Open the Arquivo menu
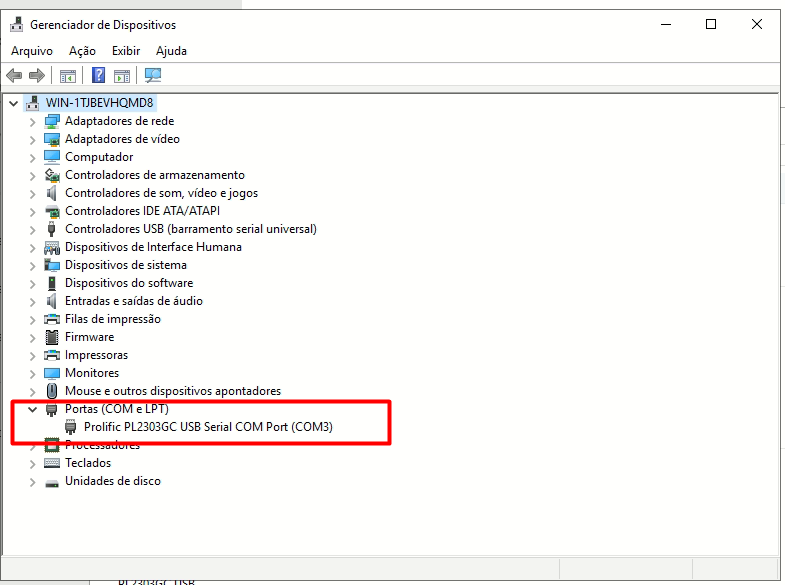This screenshot has height=585, width=785. tap(32, 51)
